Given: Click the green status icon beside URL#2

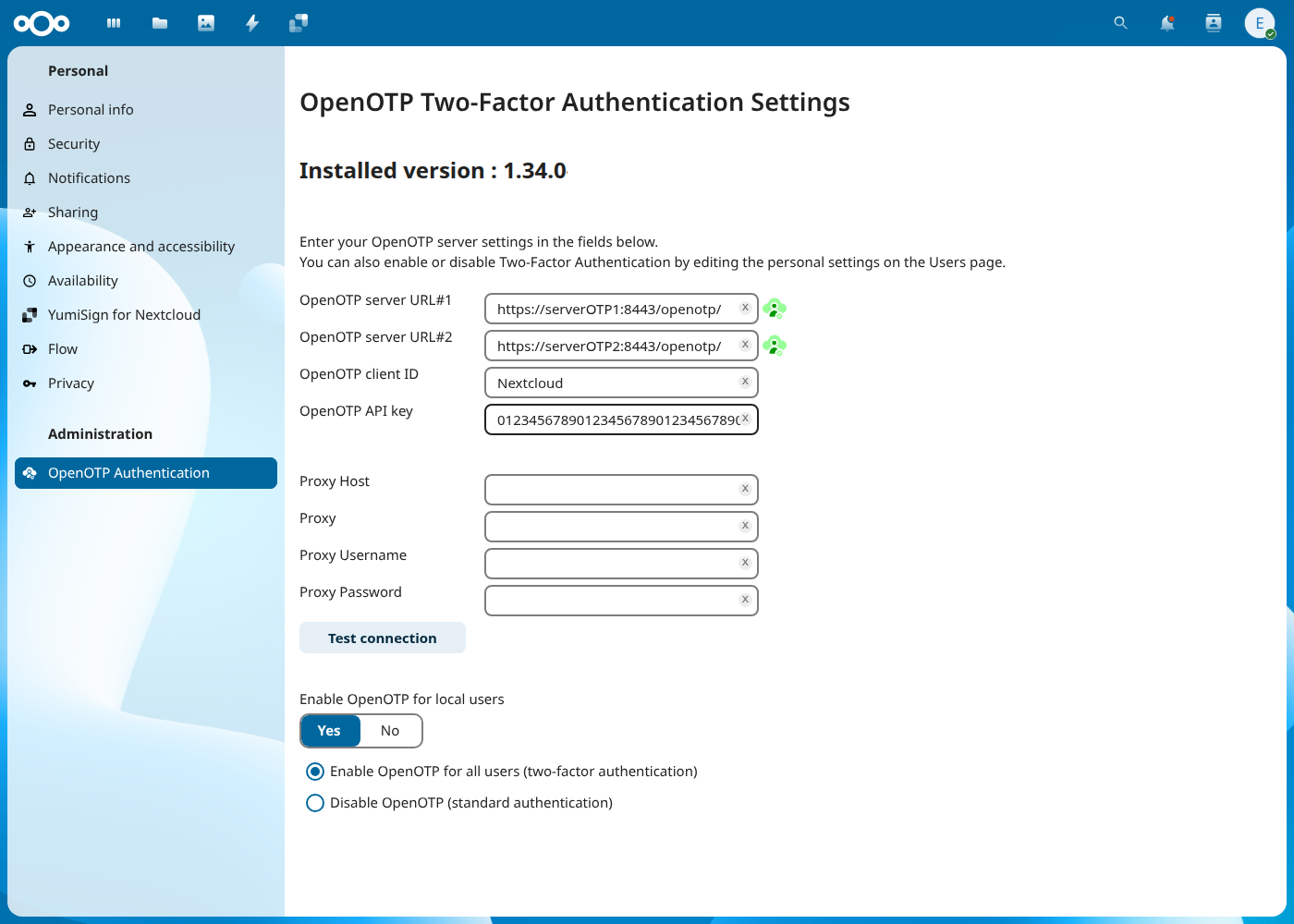Looking at the screenshot, I should (x=775, y=346).
